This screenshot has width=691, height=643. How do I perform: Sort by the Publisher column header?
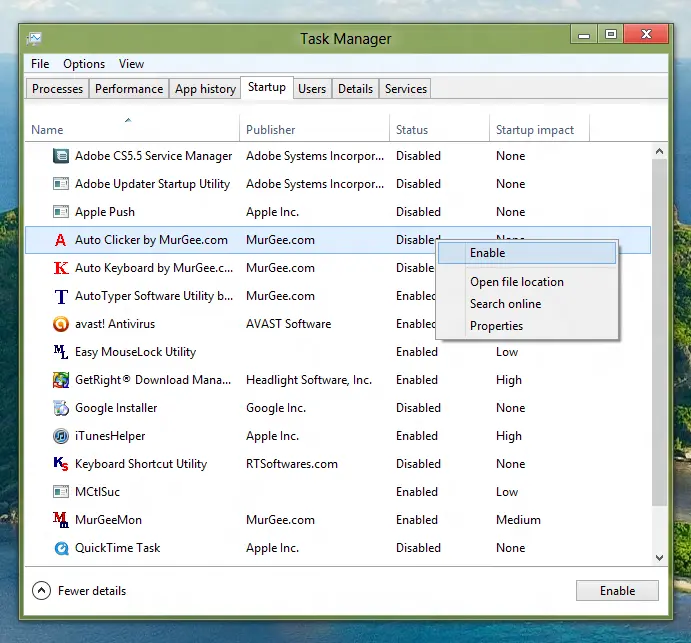click(315, 129)
